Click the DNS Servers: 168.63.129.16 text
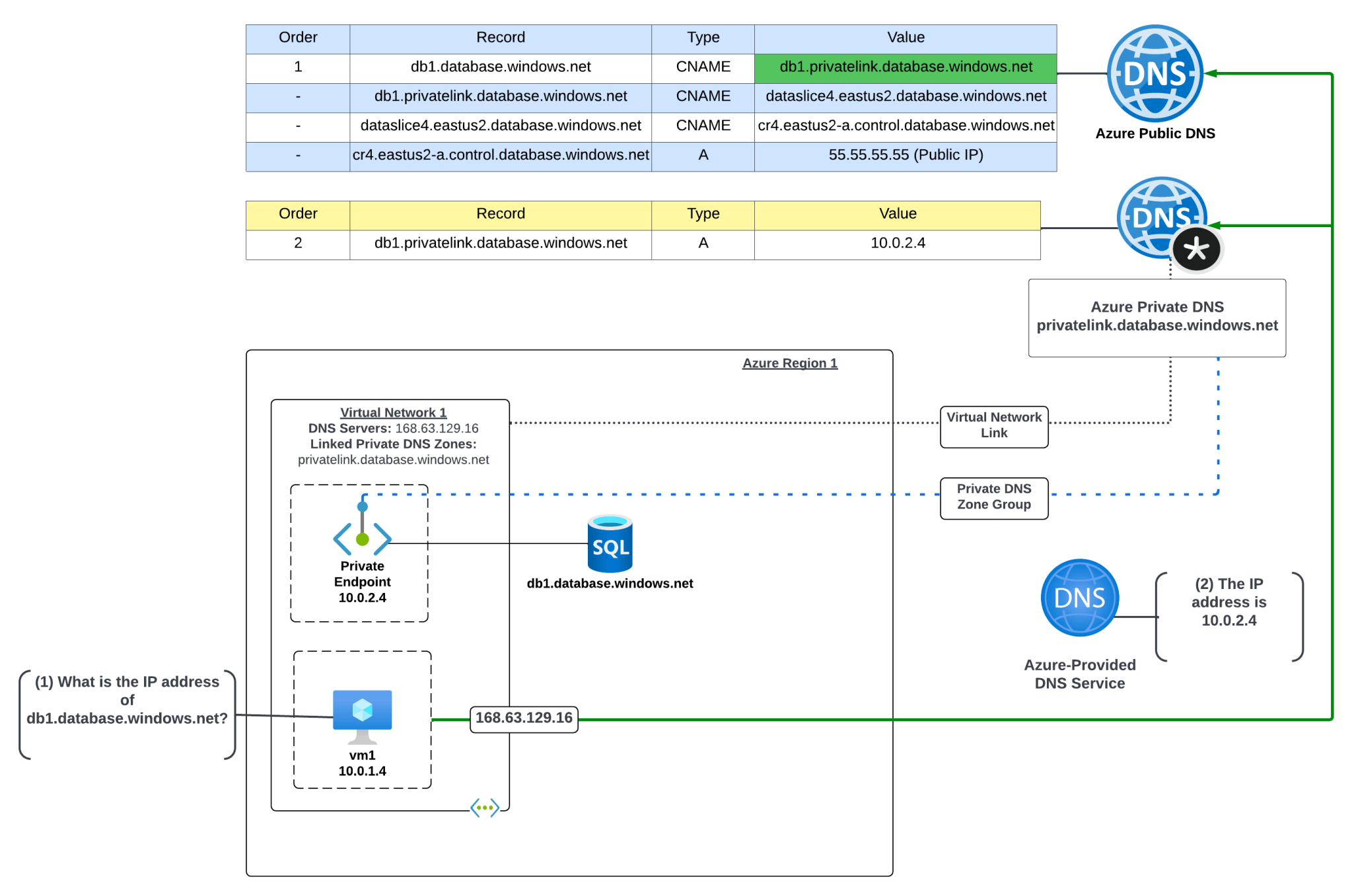The image size is (1352, 896). [394, 429]
